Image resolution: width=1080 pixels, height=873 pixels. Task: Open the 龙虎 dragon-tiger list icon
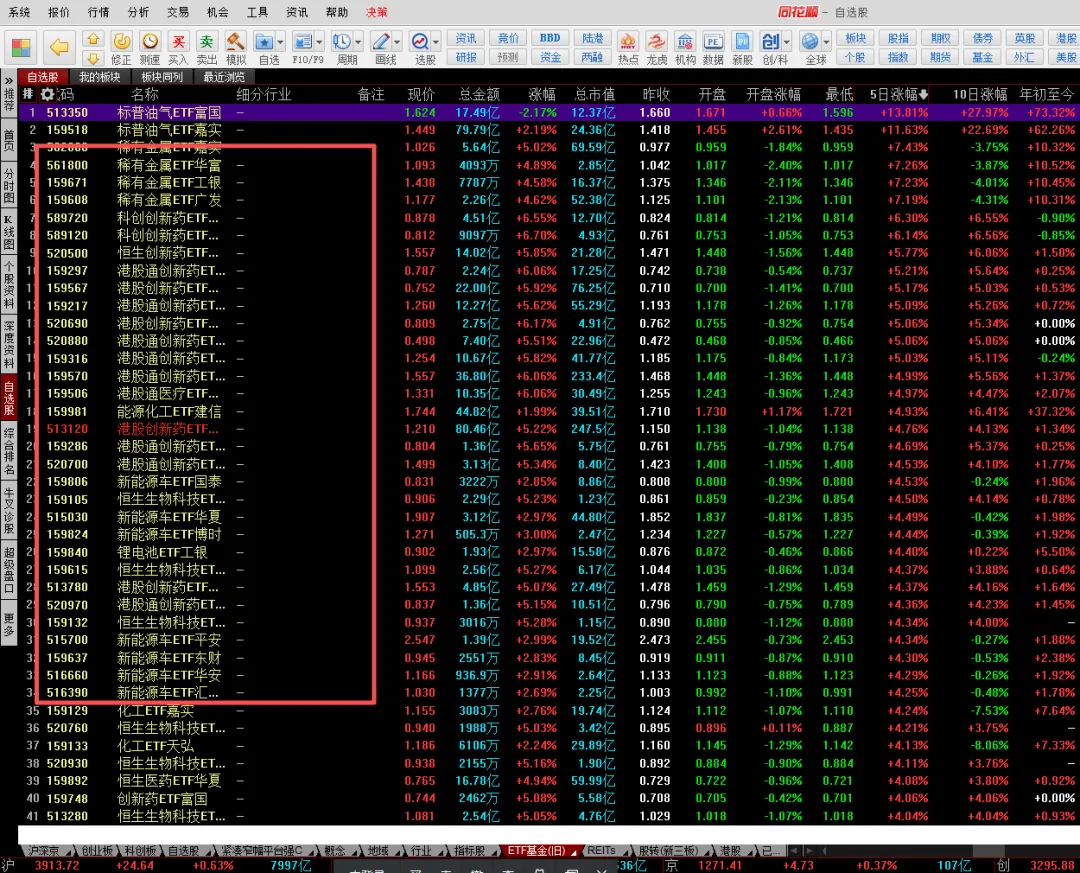click(x=656, y=48)
